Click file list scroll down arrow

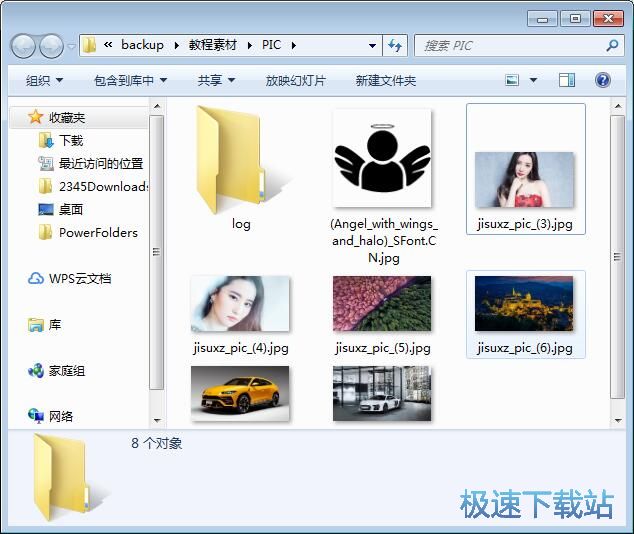pyautogui.click(x=617, y=421)
